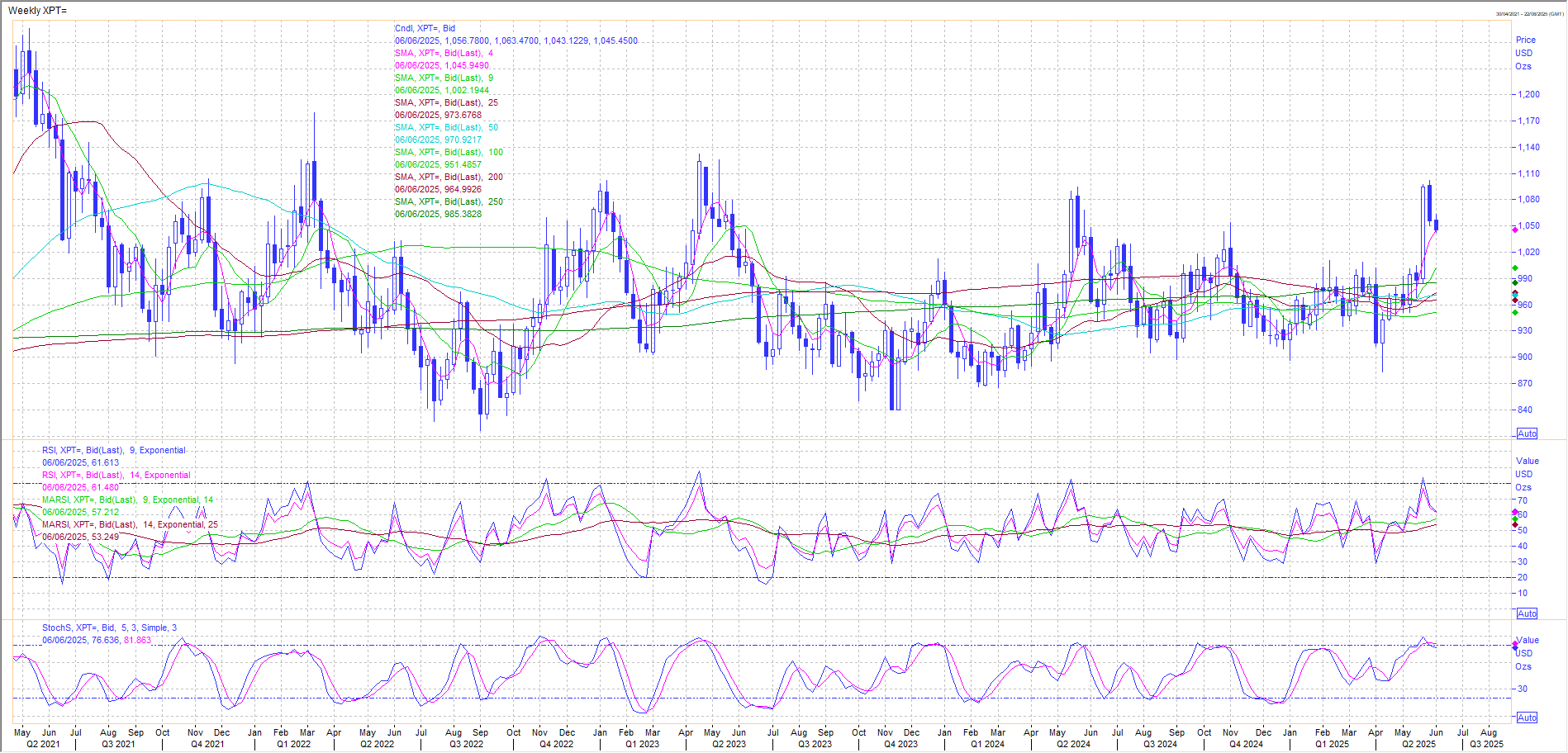The height and width of the screenshot is (753, 1568).
Task: Select the 'Cndl, XPT=, Bid' legend entry
Action: pos(425,28)
